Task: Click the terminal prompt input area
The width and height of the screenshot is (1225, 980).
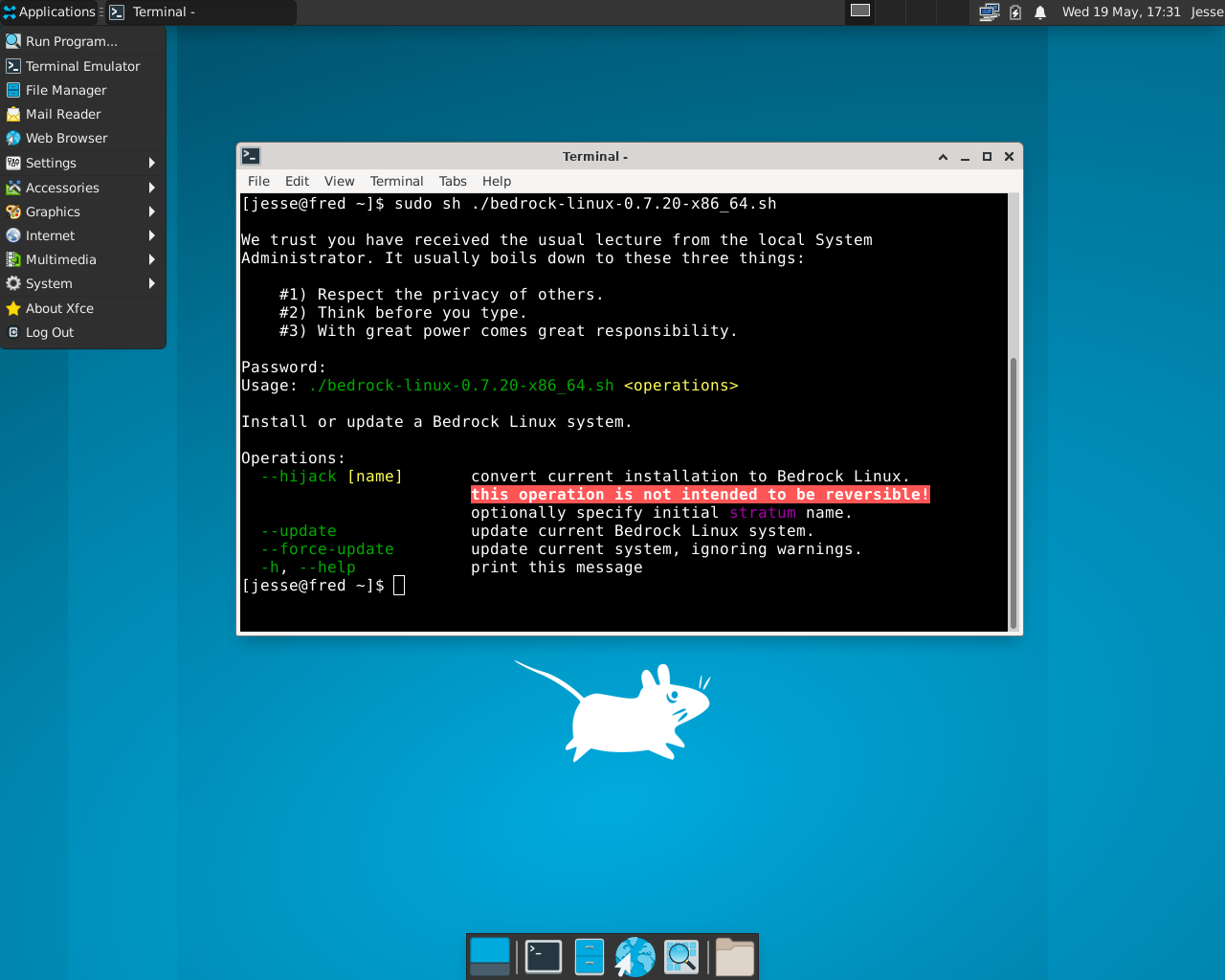Action: pos(399,585)
